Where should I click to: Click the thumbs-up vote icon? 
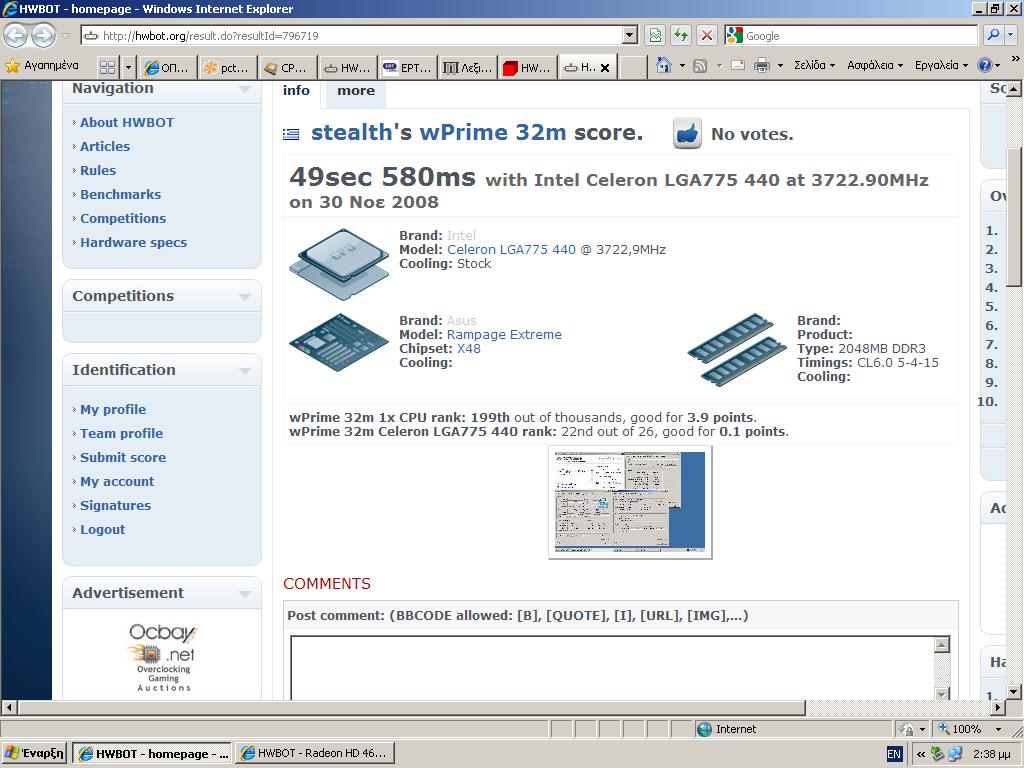tap(687, 133)
